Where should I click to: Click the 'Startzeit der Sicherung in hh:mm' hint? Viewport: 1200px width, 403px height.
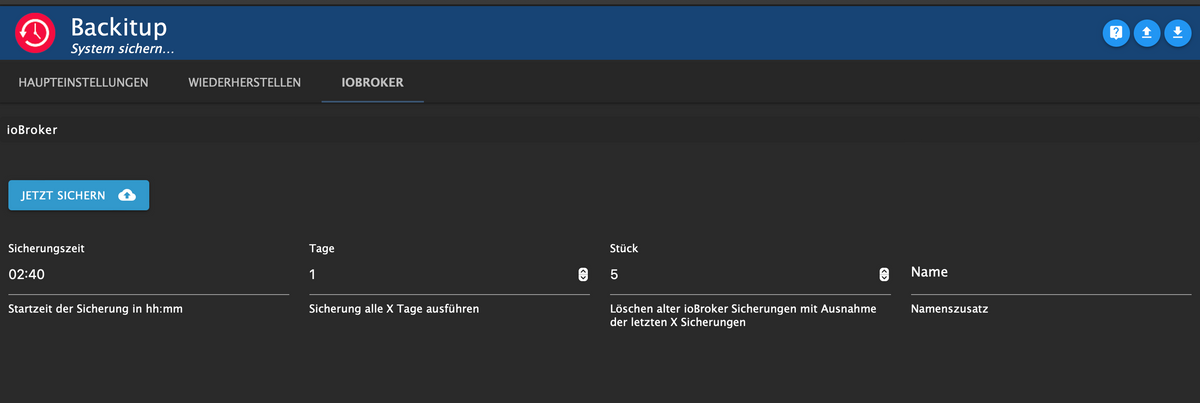(x=95, y=310)
